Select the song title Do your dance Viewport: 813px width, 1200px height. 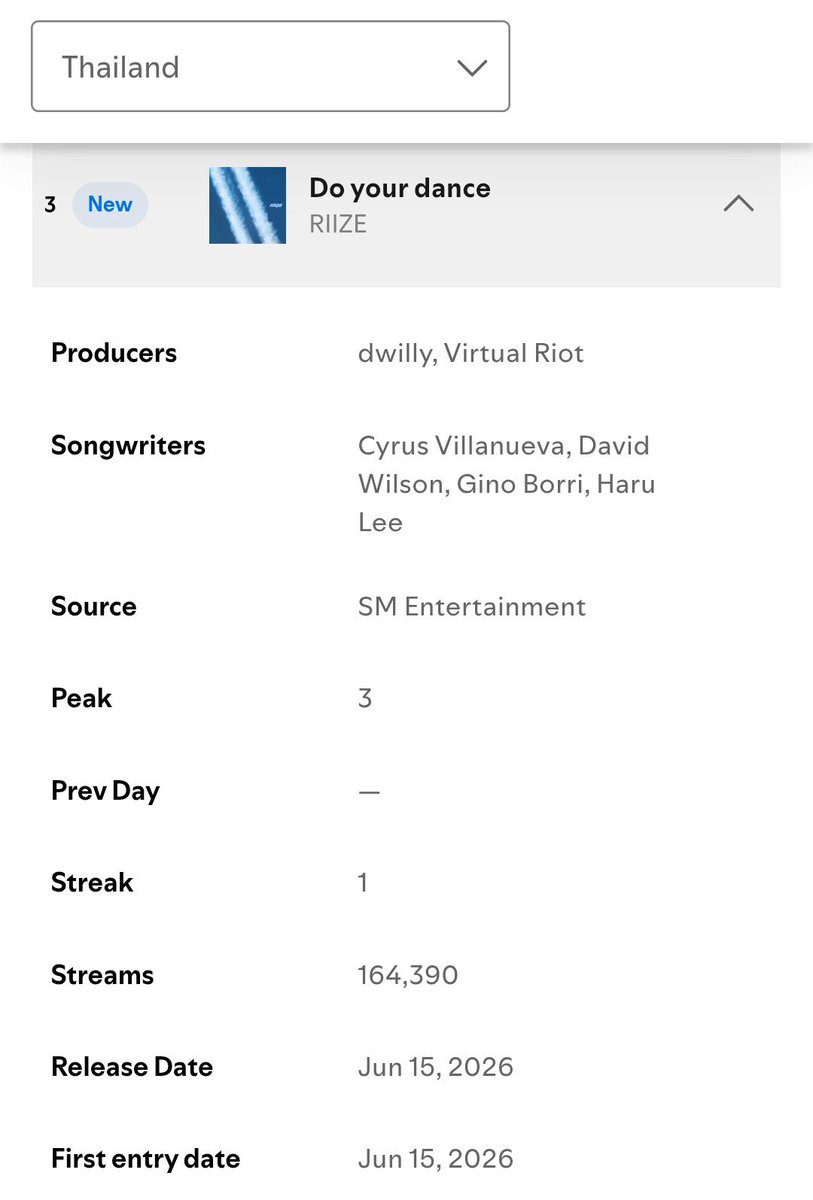[x=400, y=188]
